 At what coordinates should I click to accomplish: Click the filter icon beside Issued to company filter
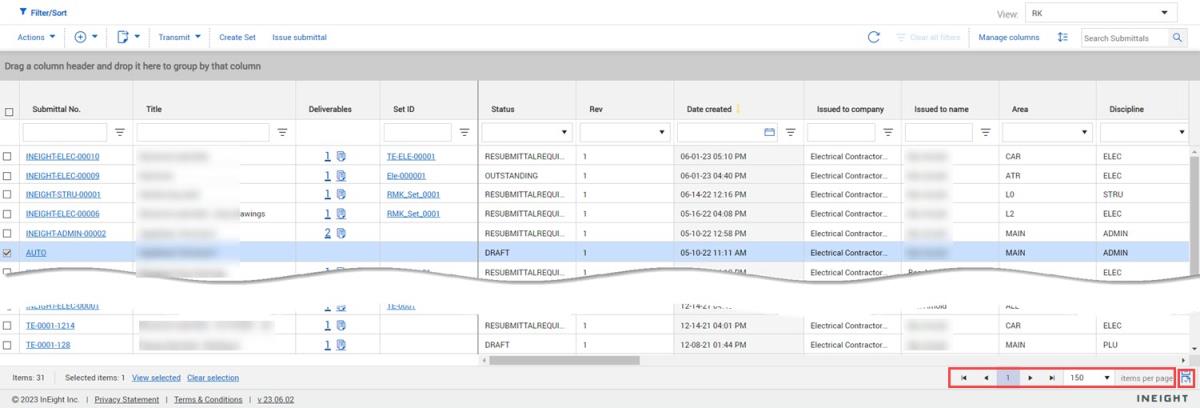[x=888, y=132]
